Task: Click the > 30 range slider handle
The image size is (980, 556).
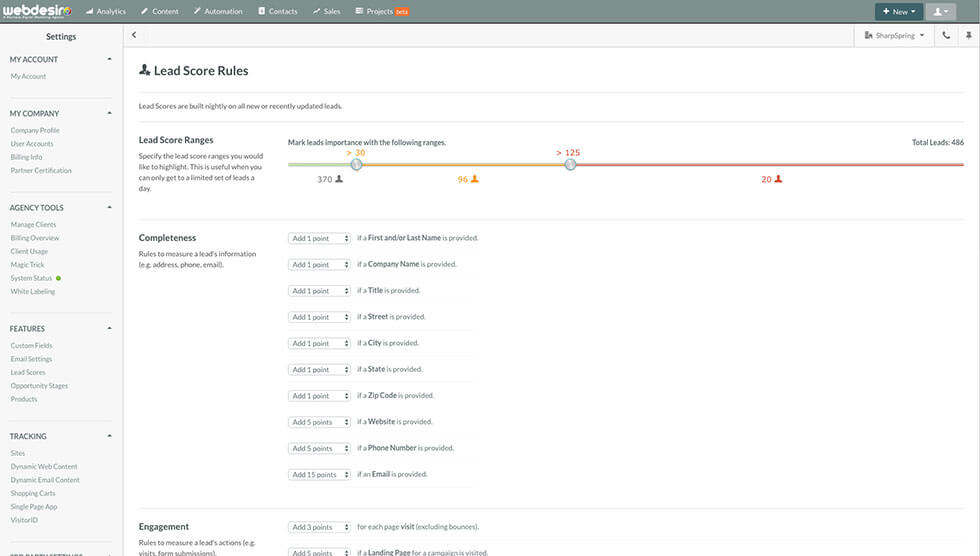Action: [x=356, y=164]
